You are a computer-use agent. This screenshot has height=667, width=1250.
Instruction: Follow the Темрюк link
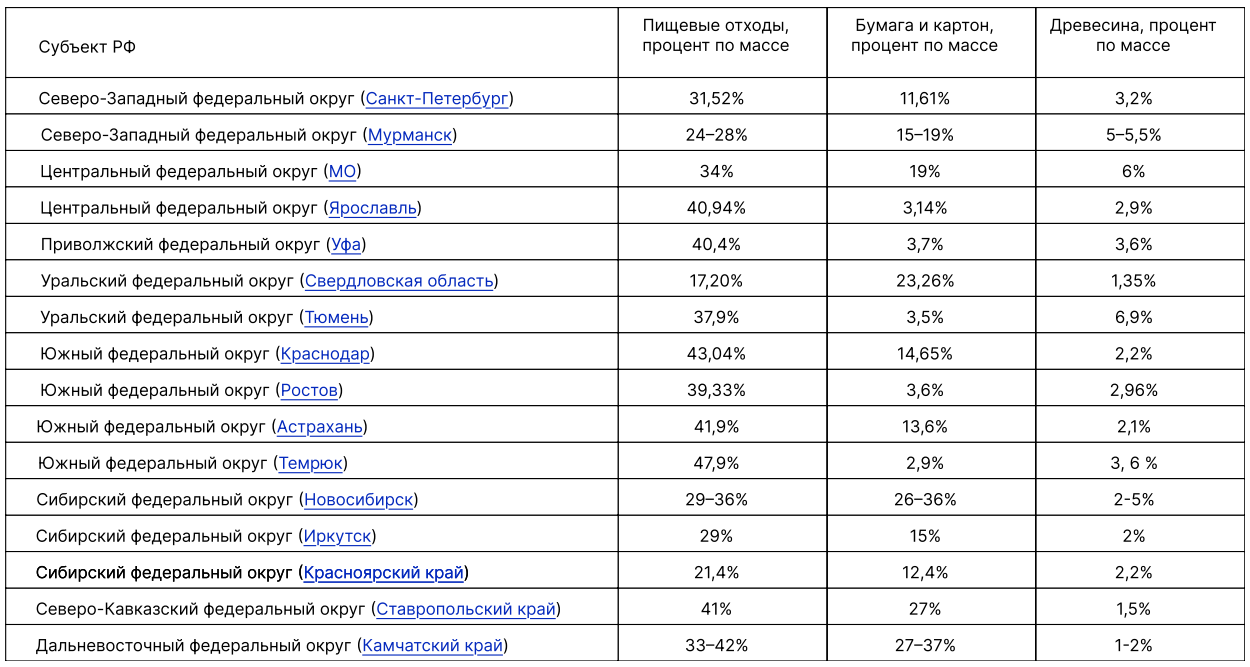pos(311,463)
